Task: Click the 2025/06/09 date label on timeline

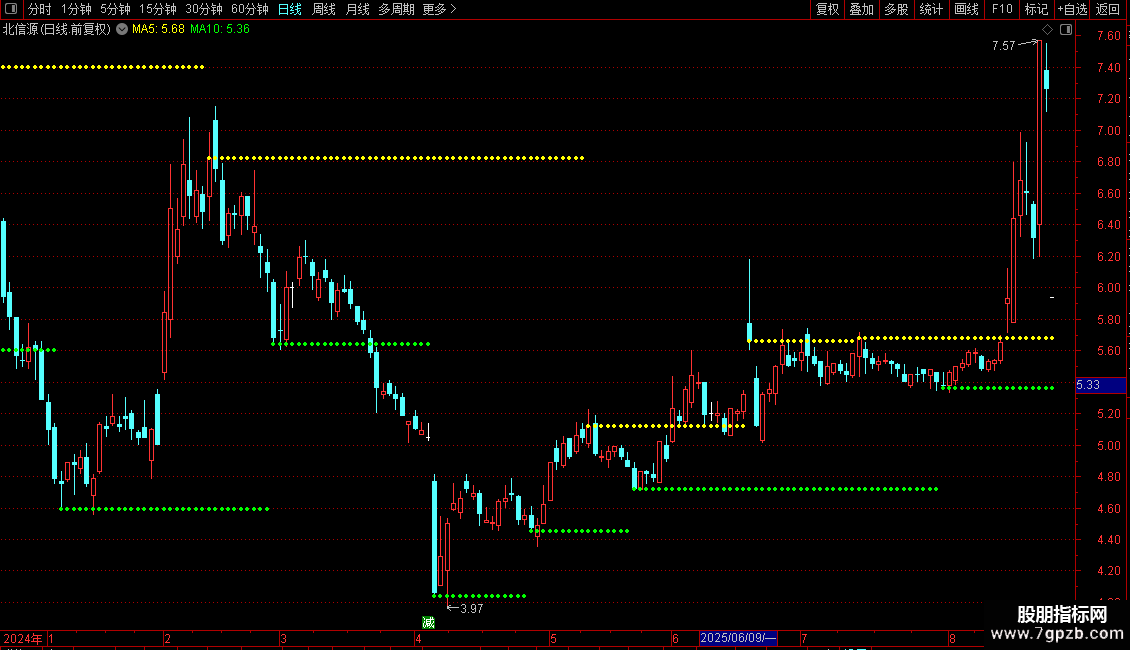Action: coord(738,638)
